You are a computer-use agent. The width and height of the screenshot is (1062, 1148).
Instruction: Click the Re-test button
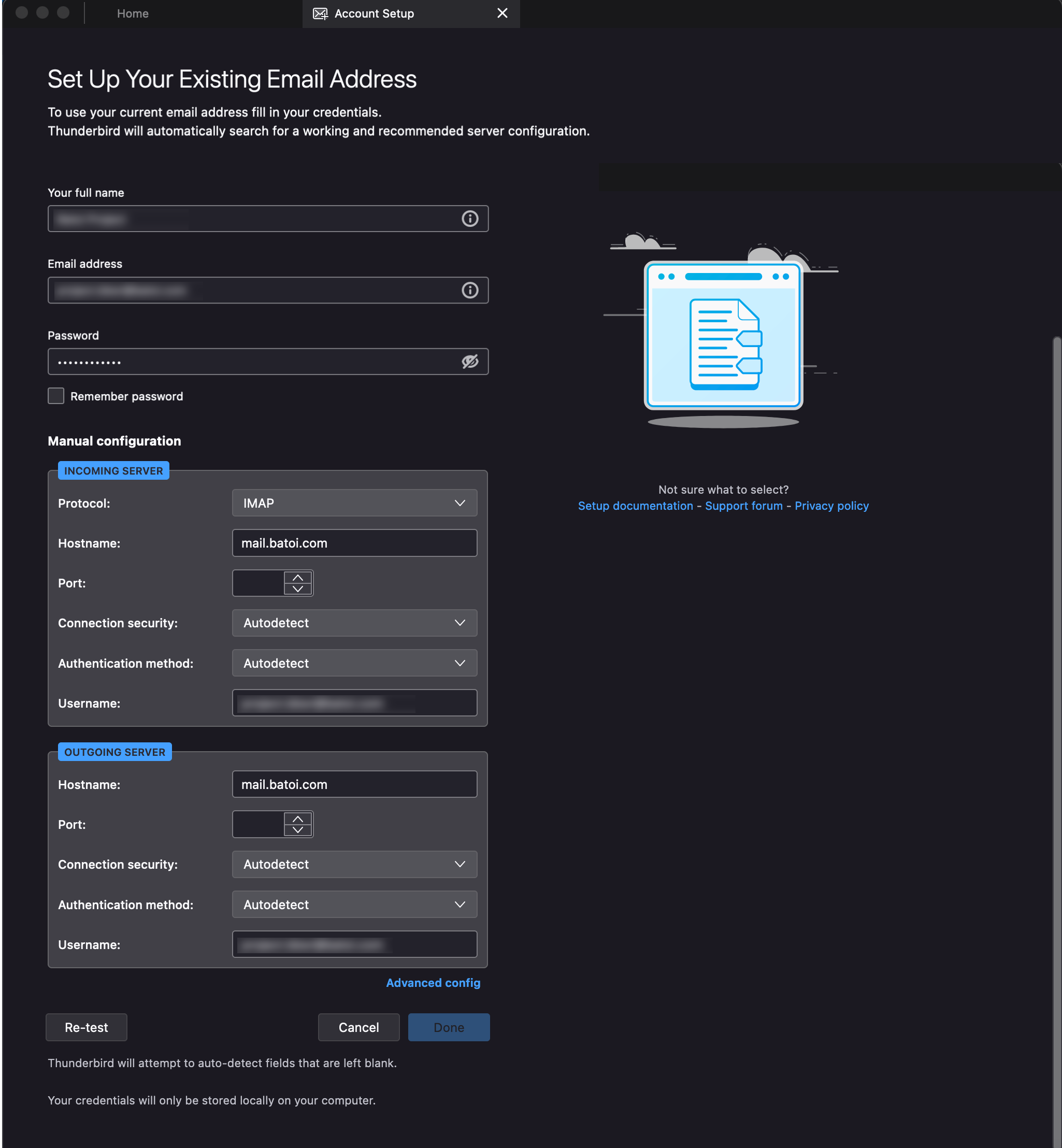tap(85, 1027)
